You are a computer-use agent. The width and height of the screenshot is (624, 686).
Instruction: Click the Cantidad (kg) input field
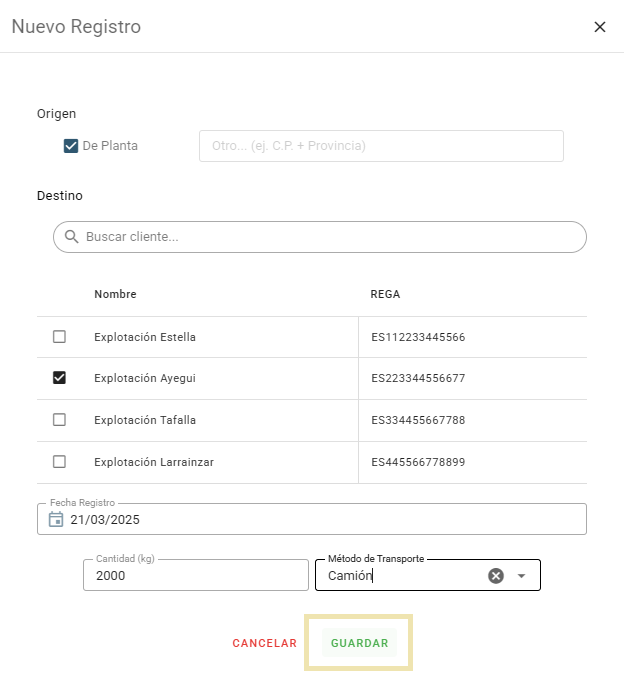point(196,575)
